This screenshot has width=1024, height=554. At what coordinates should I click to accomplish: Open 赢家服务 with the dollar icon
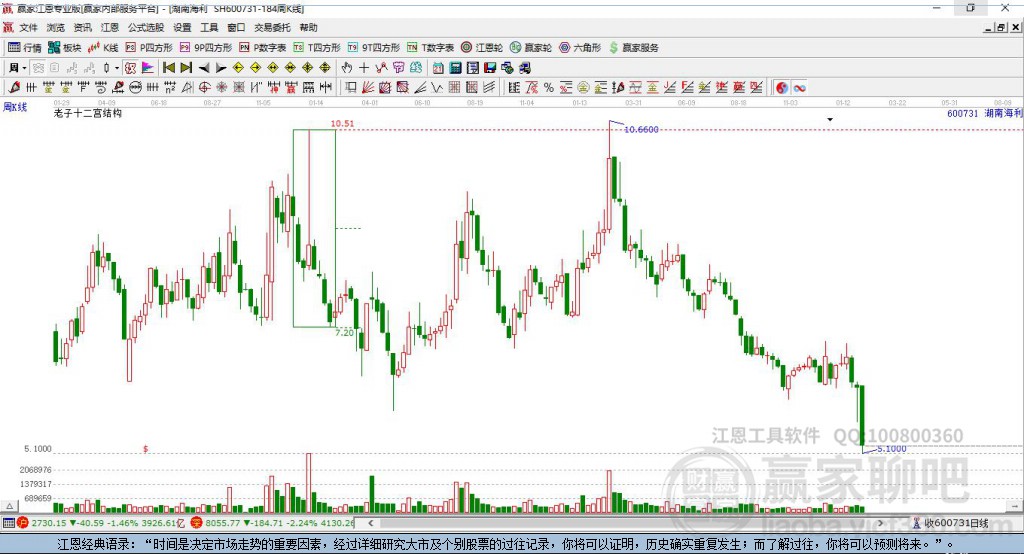click(633, 48)
